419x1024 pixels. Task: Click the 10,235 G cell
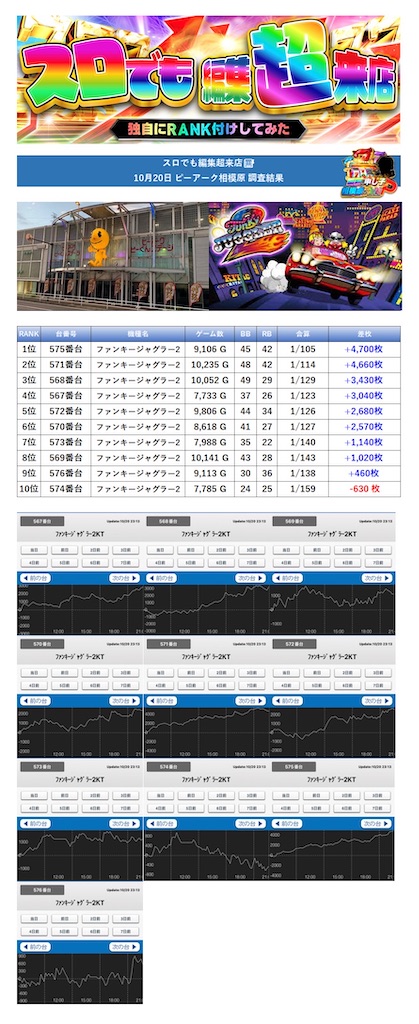click(x=210, y=364)
